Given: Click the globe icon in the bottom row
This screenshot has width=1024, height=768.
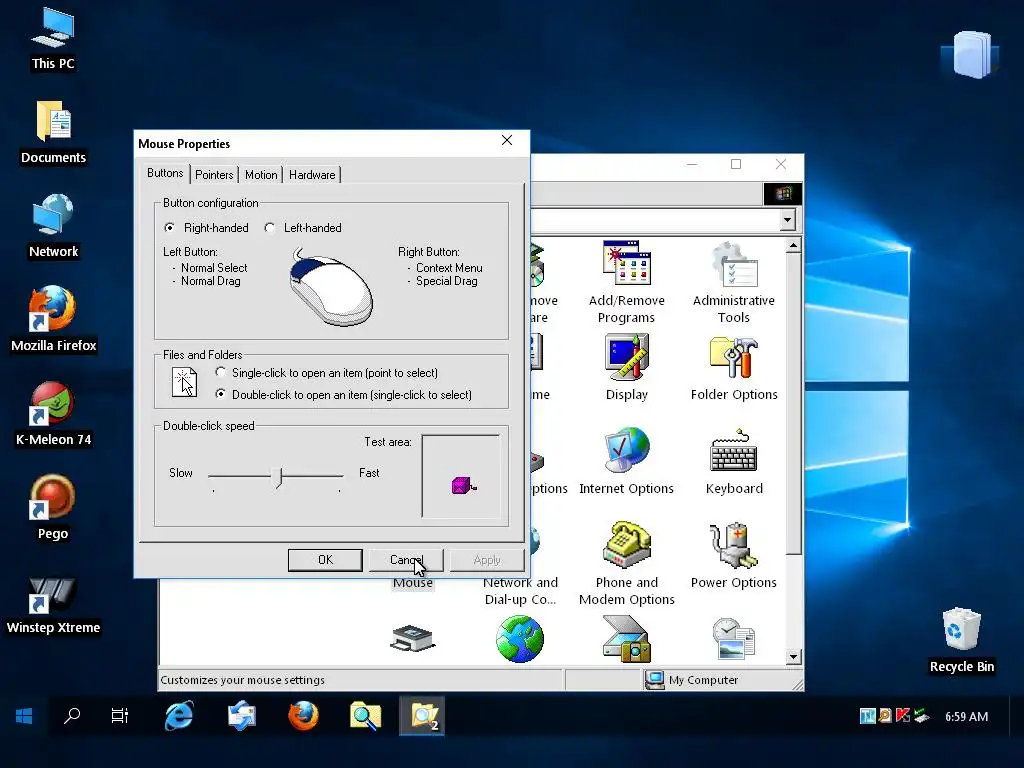Looking at the screenshot, I should [x=519, y=639].
